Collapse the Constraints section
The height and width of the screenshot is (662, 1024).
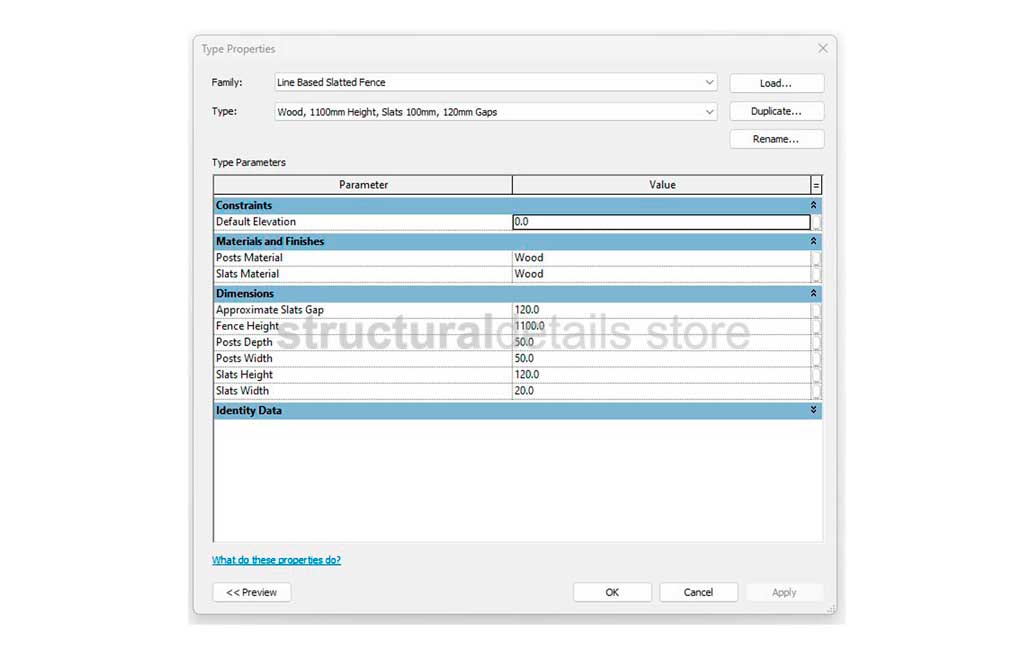[813, 205]
